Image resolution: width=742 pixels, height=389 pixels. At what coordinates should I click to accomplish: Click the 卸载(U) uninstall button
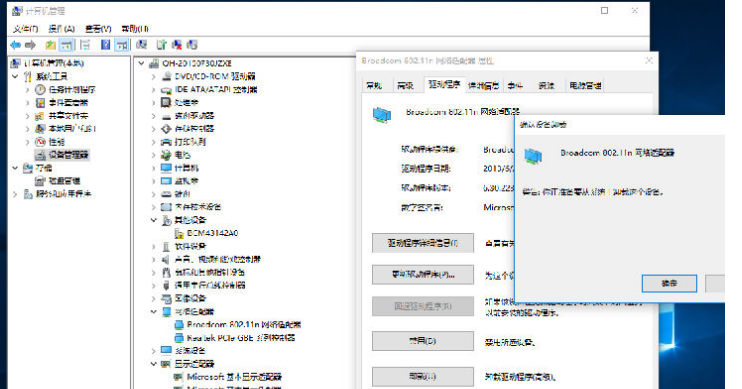(423, 377)
